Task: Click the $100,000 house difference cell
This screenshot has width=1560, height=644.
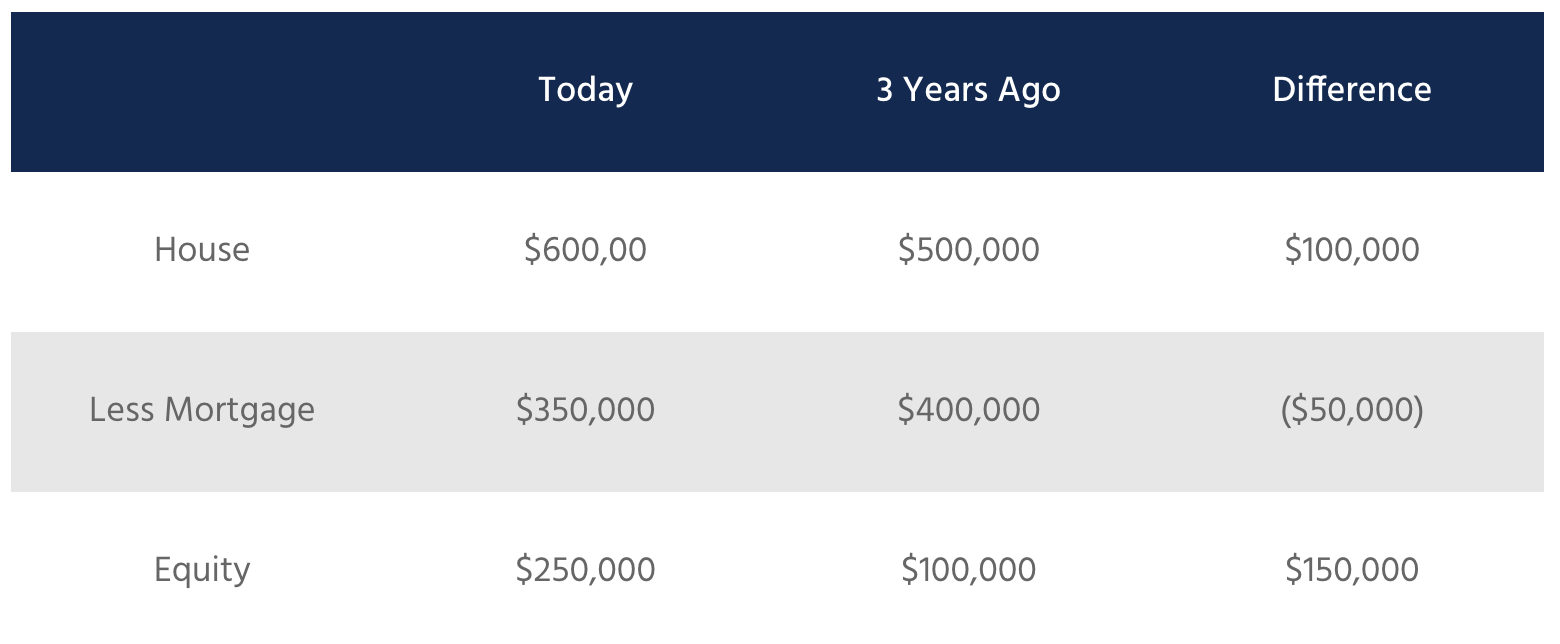Action: pyautogui.click(x=1352, y=249)
